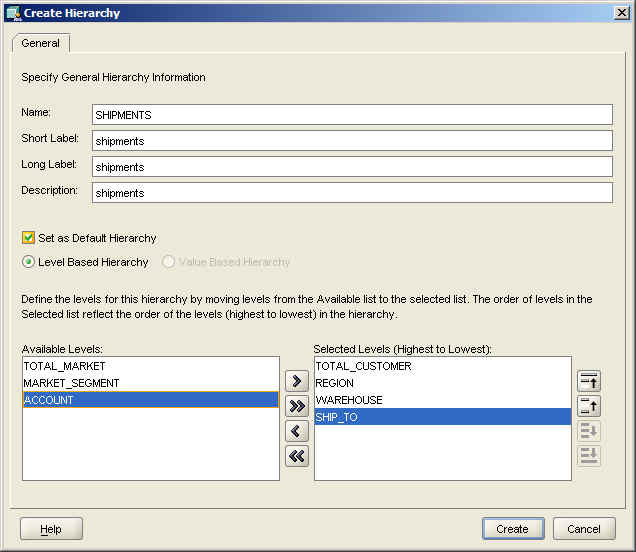Click the Create Hierarchy title bar icon

pos(13,13)
